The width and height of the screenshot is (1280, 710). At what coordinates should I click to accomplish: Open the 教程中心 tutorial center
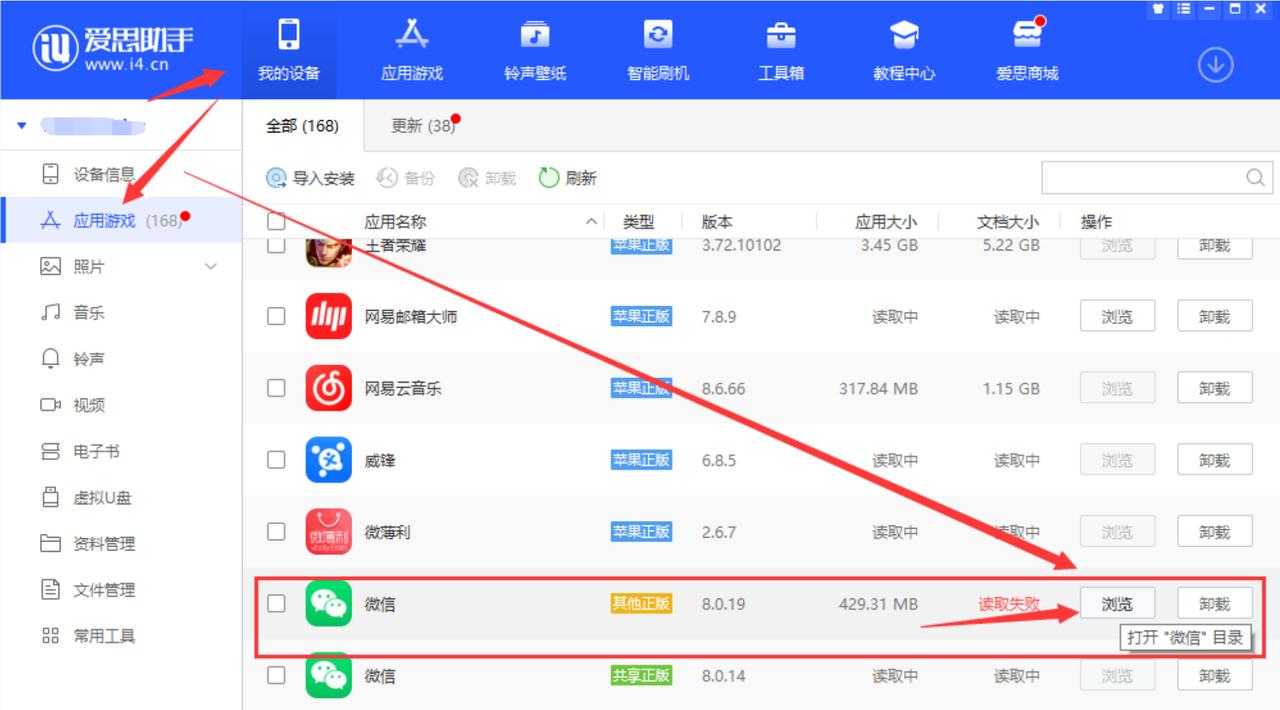pos(904,37)
